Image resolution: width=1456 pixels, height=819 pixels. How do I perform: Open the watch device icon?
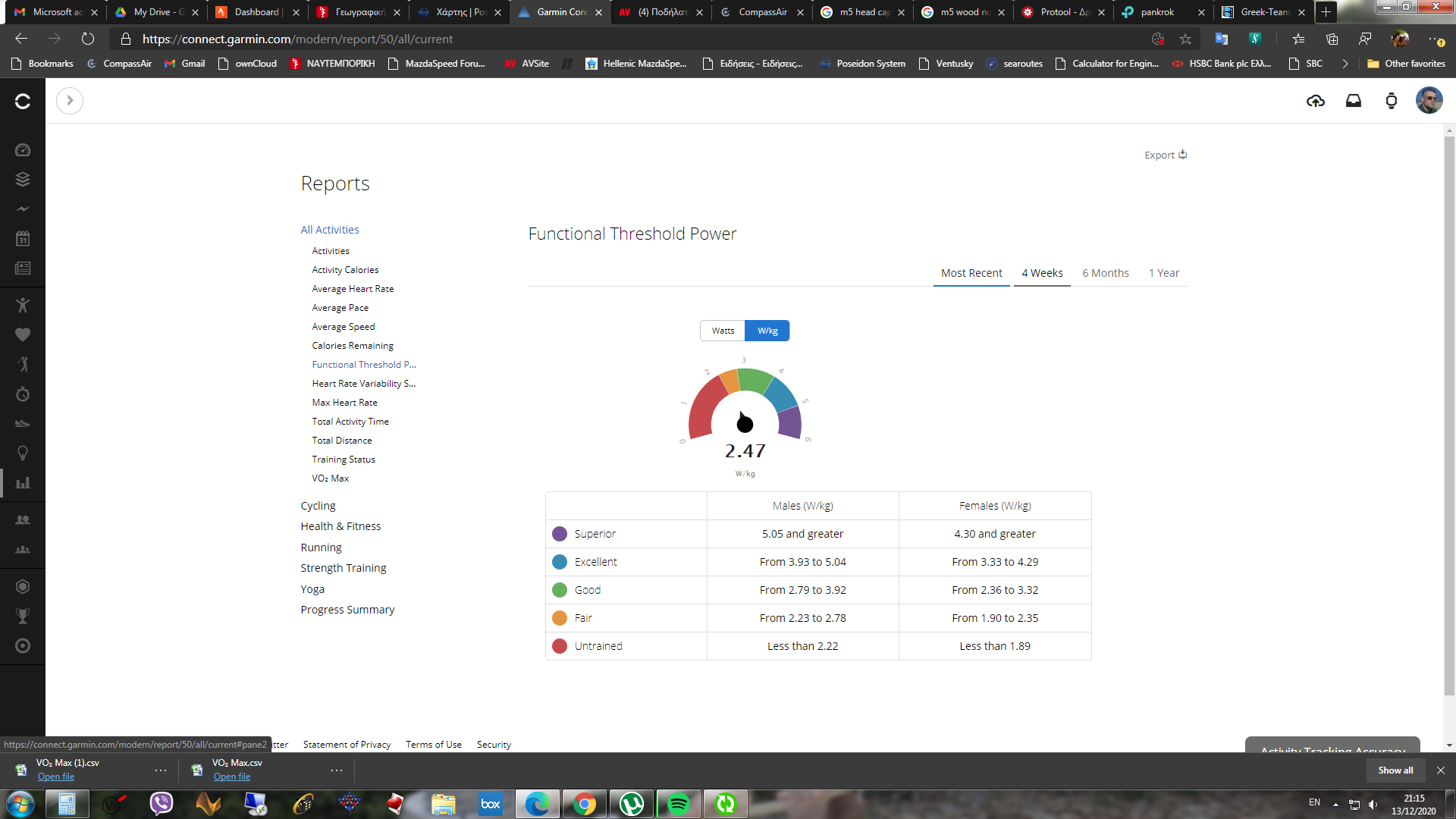pyautogui.click(x=1392, y=101)
